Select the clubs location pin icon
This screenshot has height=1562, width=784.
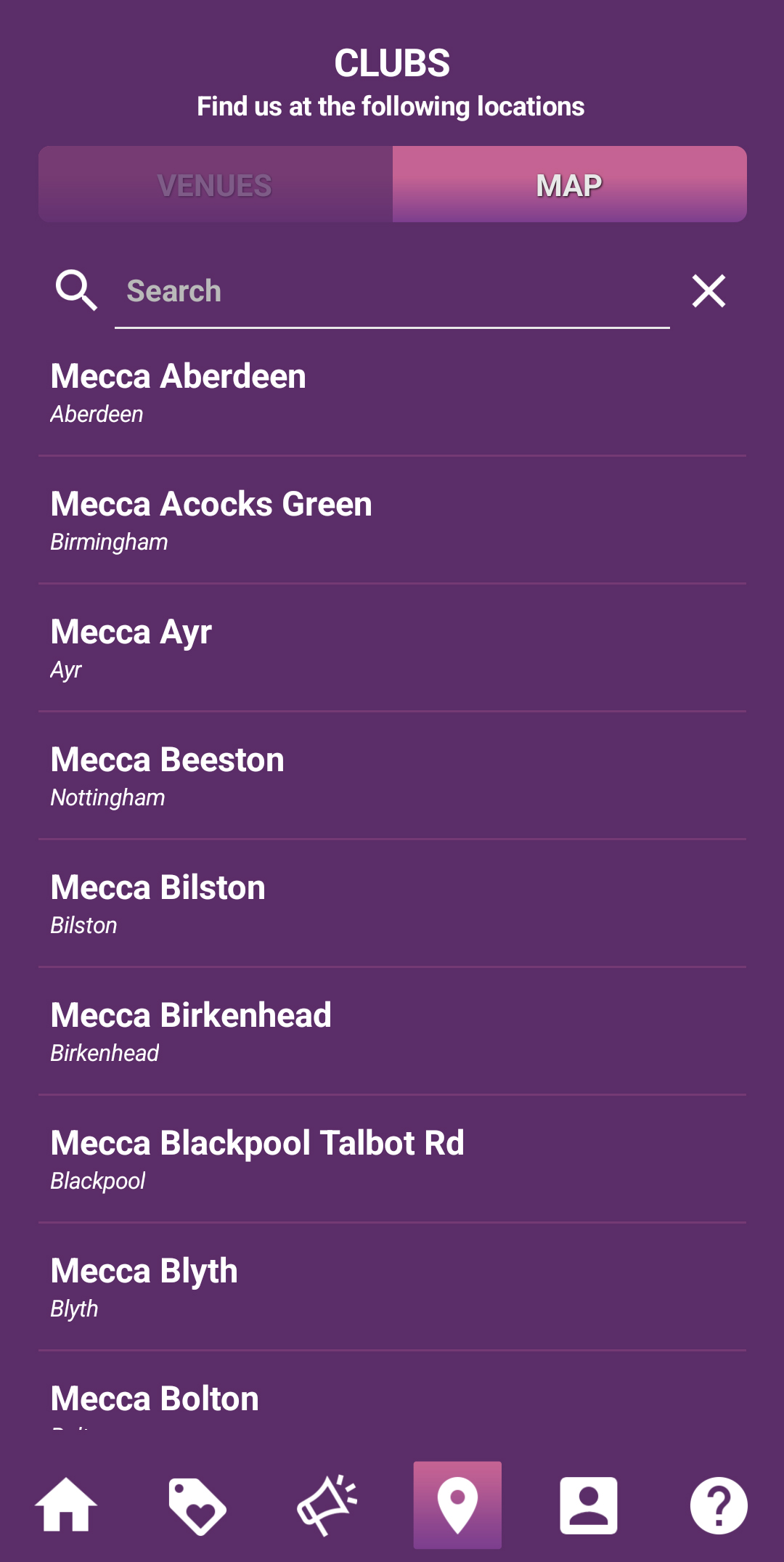(x=457, y=1505)
